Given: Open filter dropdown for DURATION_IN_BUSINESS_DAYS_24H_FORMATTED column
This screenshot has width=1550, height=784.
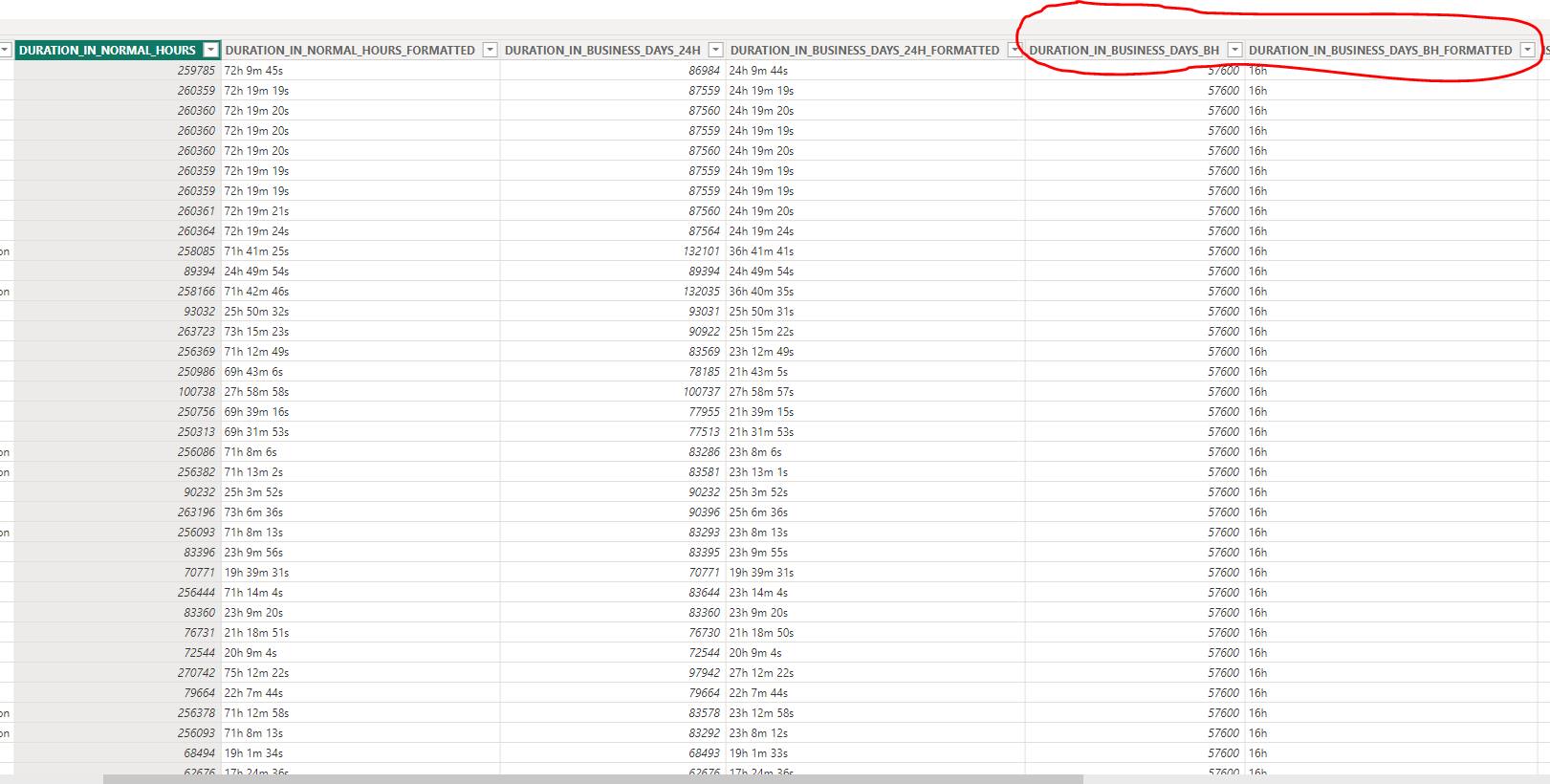Looking at the screenshot, I should click(x=1015, y=50).
